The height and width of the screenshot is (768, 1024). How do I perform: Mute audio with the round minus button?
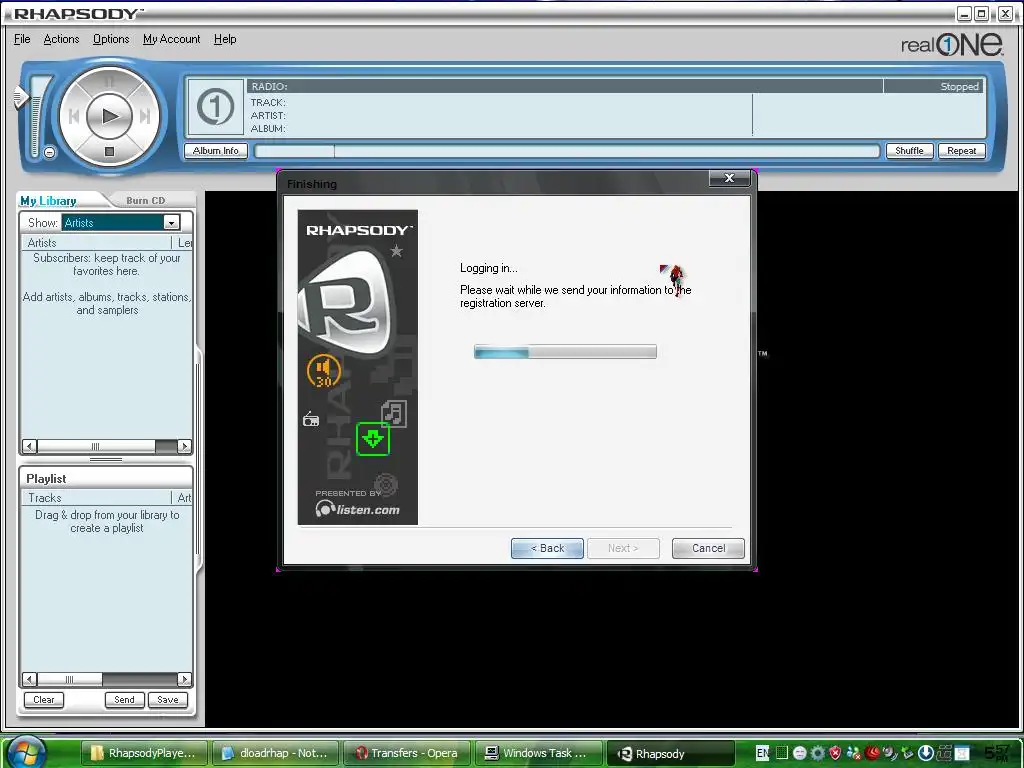50,153
